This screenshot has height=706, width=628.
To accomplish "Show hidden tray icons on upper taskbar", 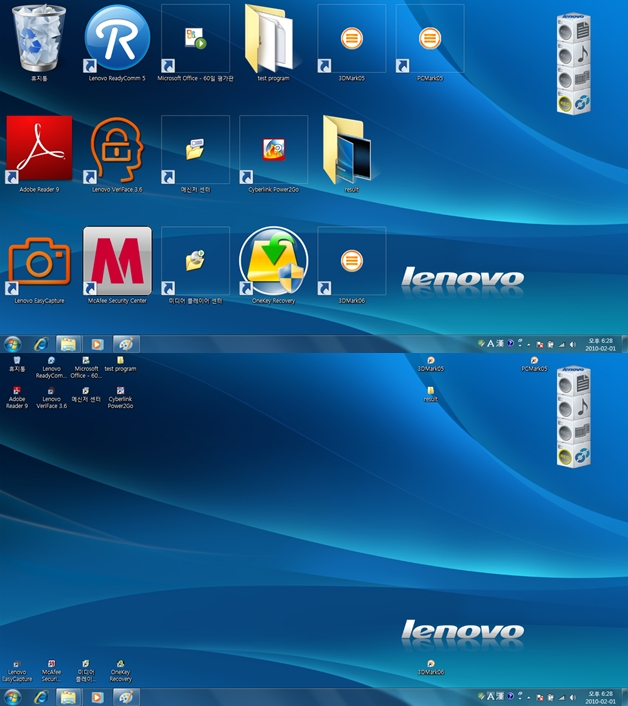I will coord(529,345).
